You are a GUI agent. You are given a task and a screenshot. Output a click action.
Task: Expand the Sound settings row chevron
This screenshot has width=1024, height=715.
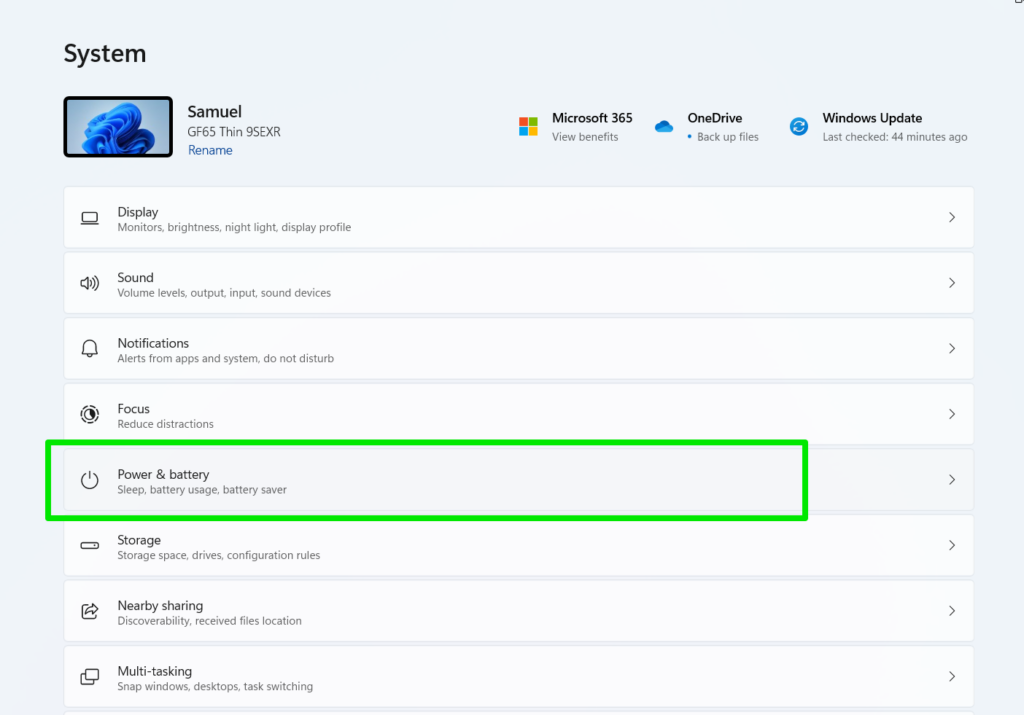coord(951,283)
